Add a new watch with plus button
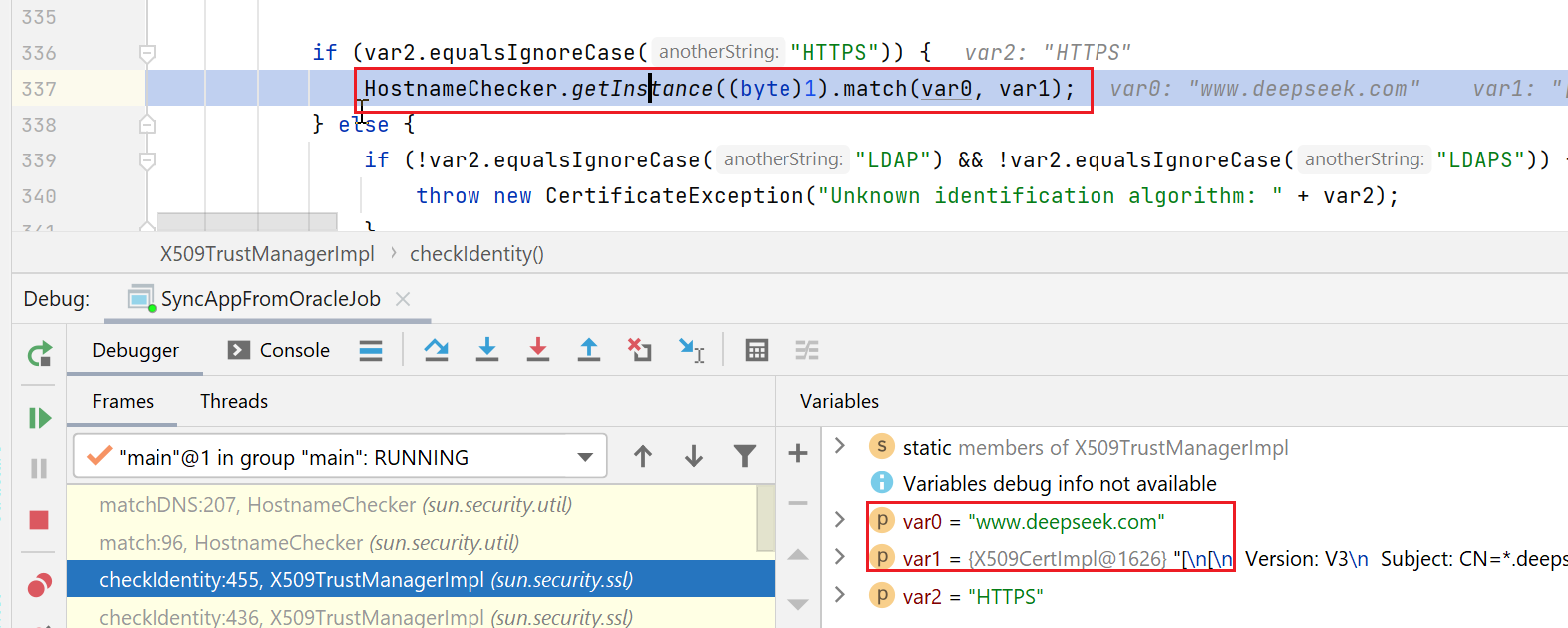 [x=798, y=454]
